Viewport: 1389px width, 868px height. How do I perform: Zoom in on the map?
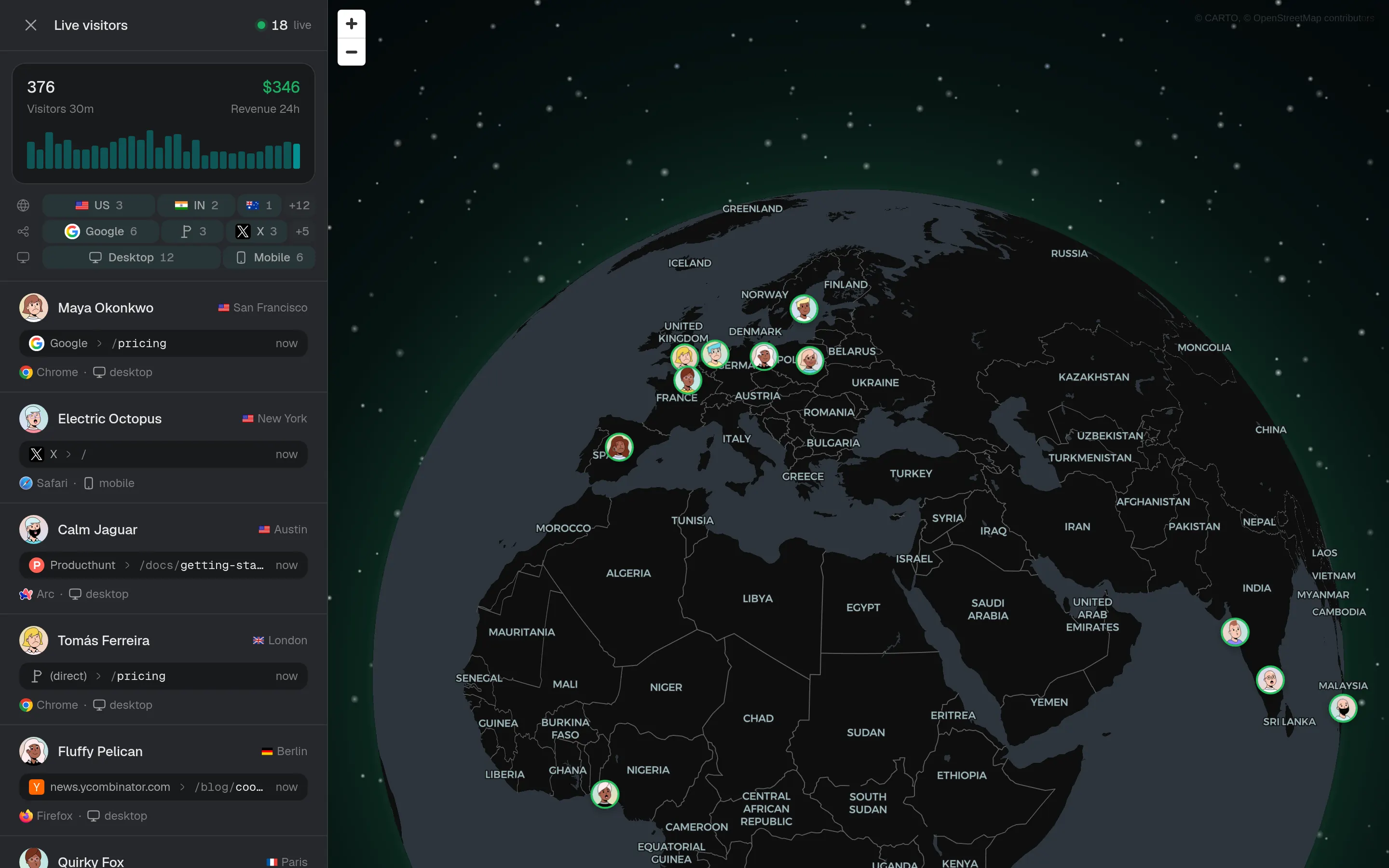pos(351,24)
